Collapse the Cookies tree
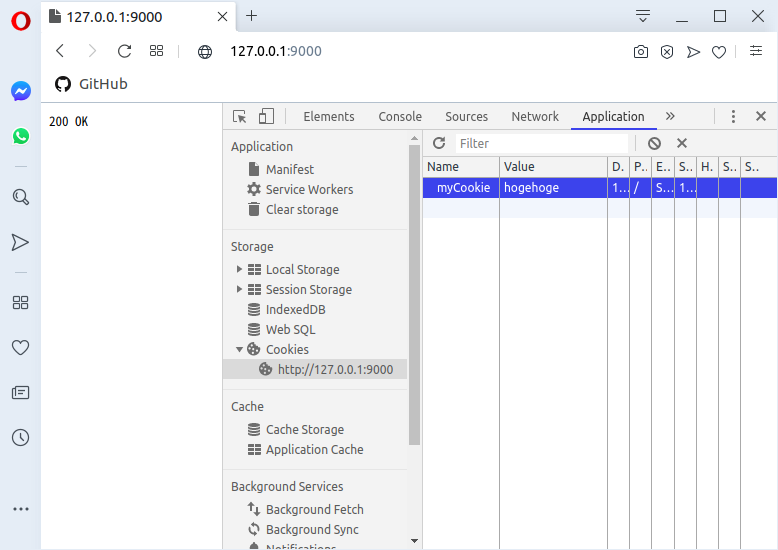Screen dimensions: 778x550 (x=239, y=349)
